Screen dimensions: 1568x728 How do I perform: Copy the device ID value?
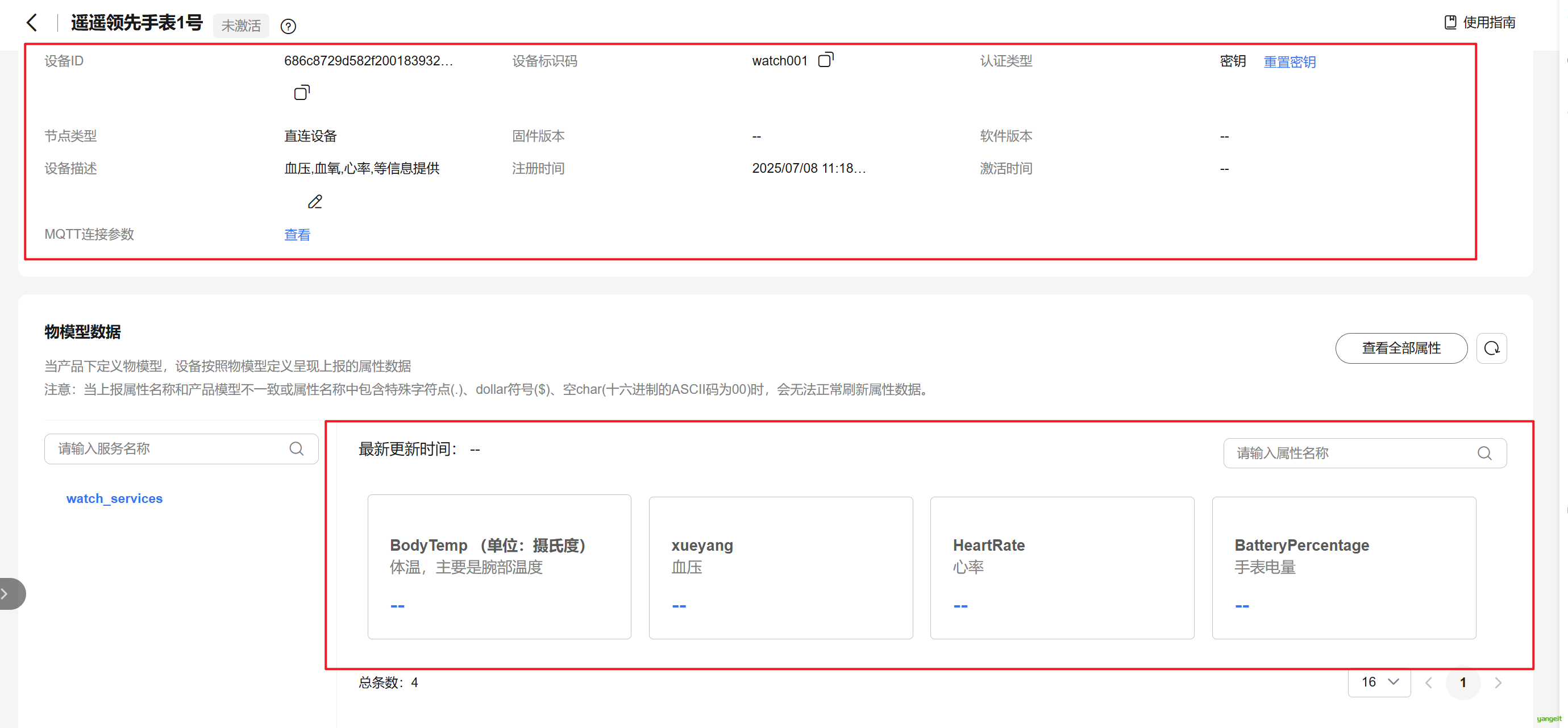point(302,93)
